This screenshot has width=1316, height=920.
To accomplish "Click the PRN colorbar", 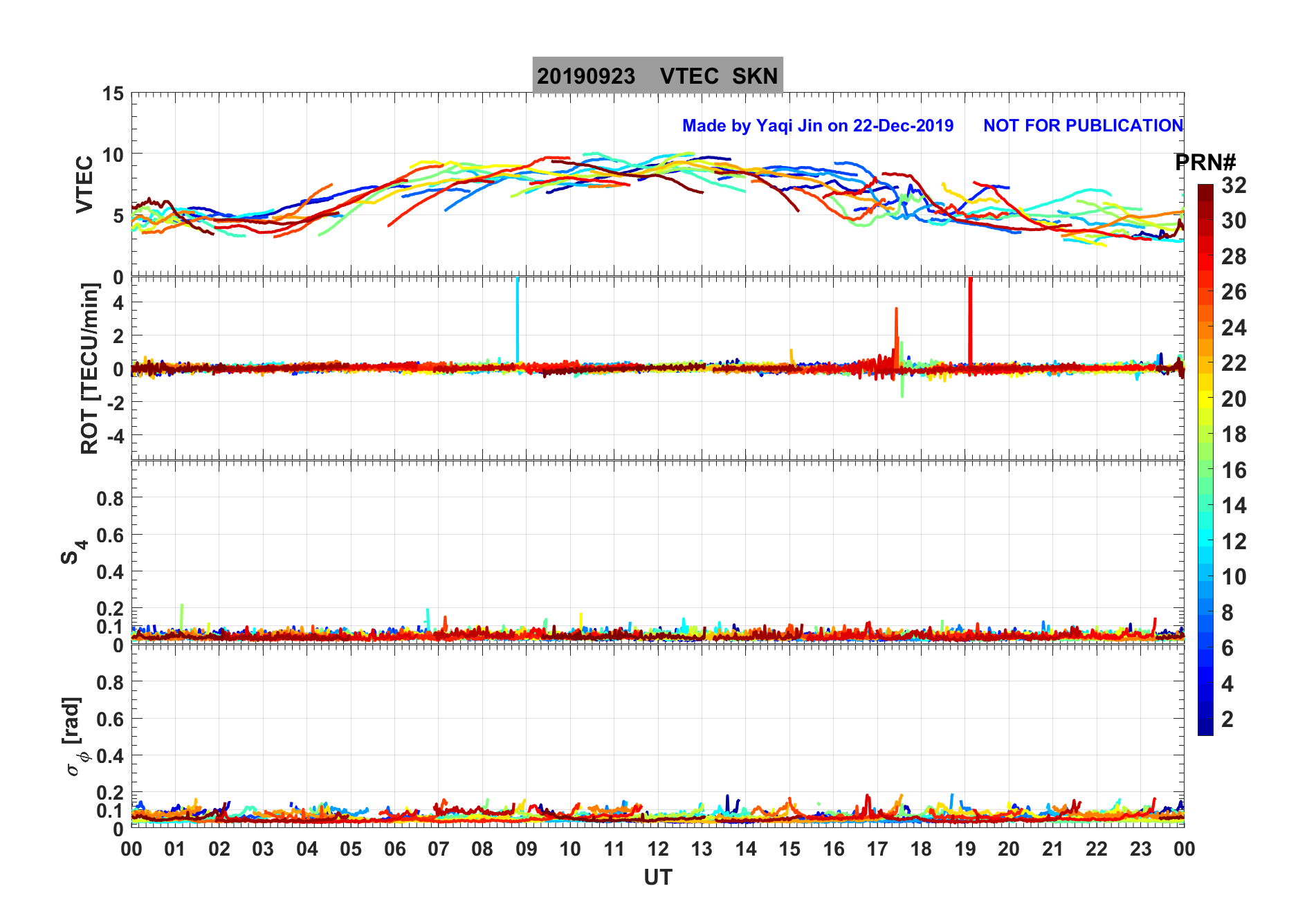I will click(1205, 459).
